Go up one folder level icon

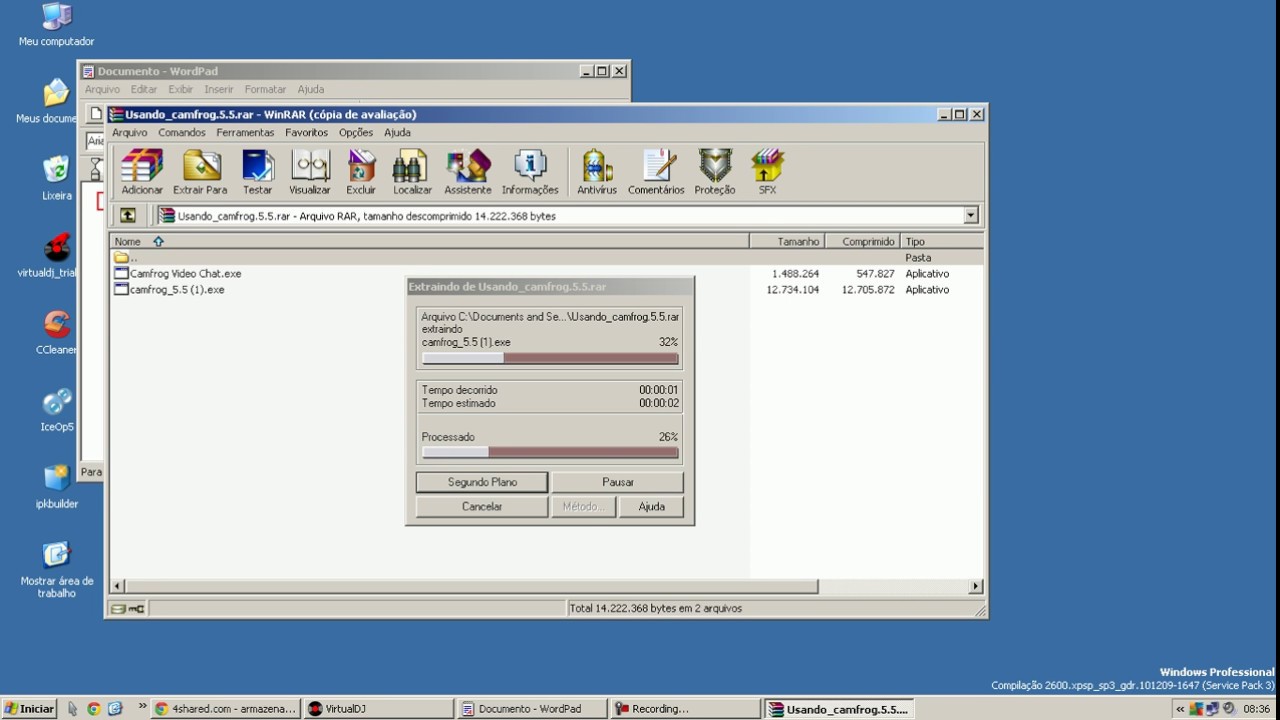(128, 215)
